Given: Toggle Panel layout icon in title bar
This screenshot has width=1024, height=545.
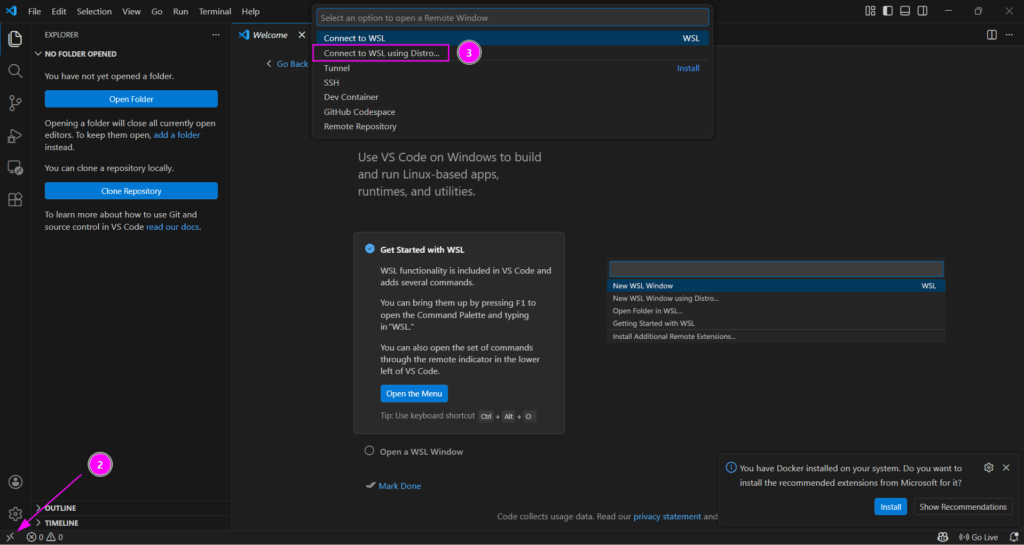Looking at the screenshot, I should [x=904, y=11].
